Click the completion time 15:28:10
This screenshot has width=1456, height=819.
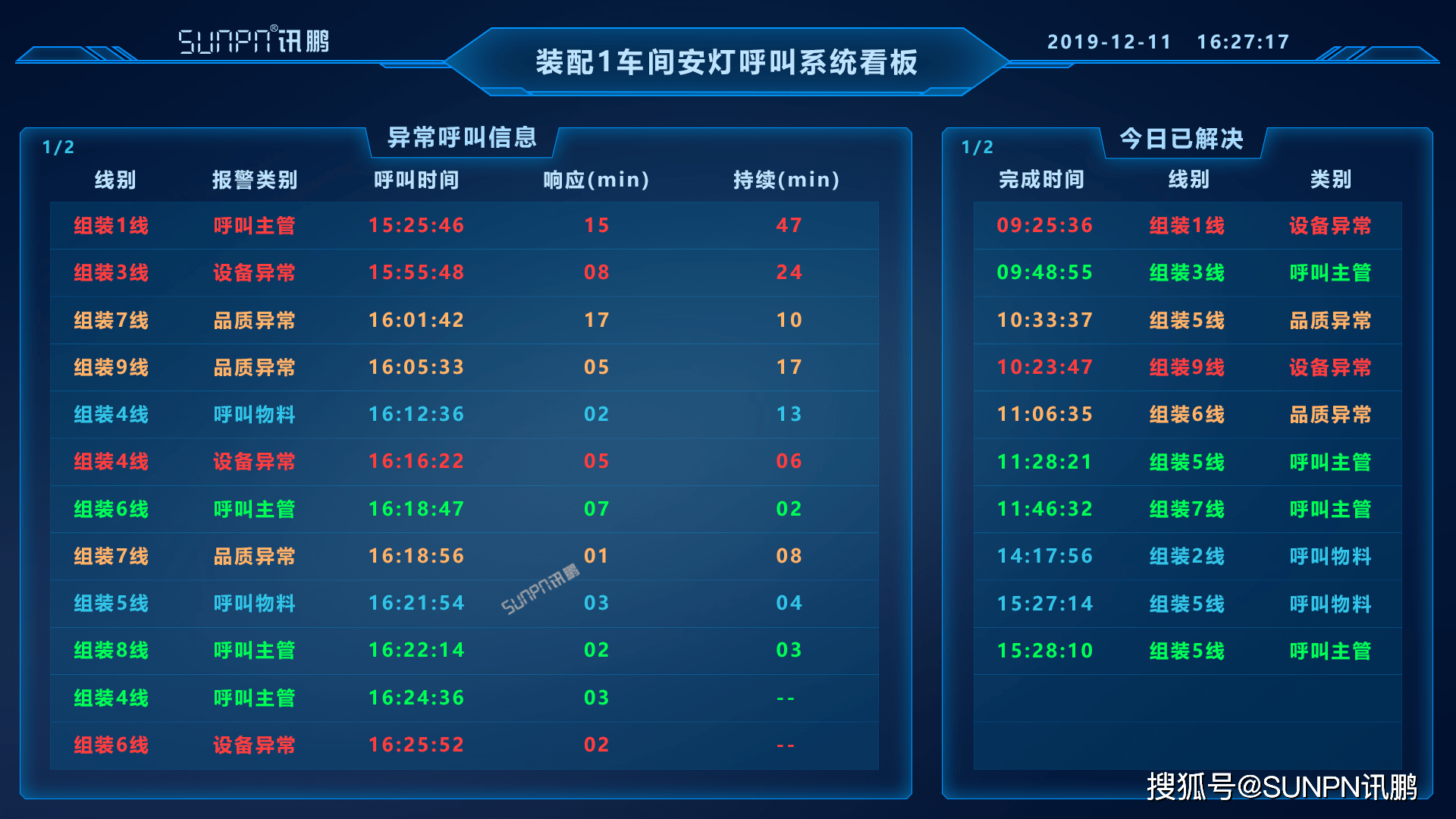1045,651
